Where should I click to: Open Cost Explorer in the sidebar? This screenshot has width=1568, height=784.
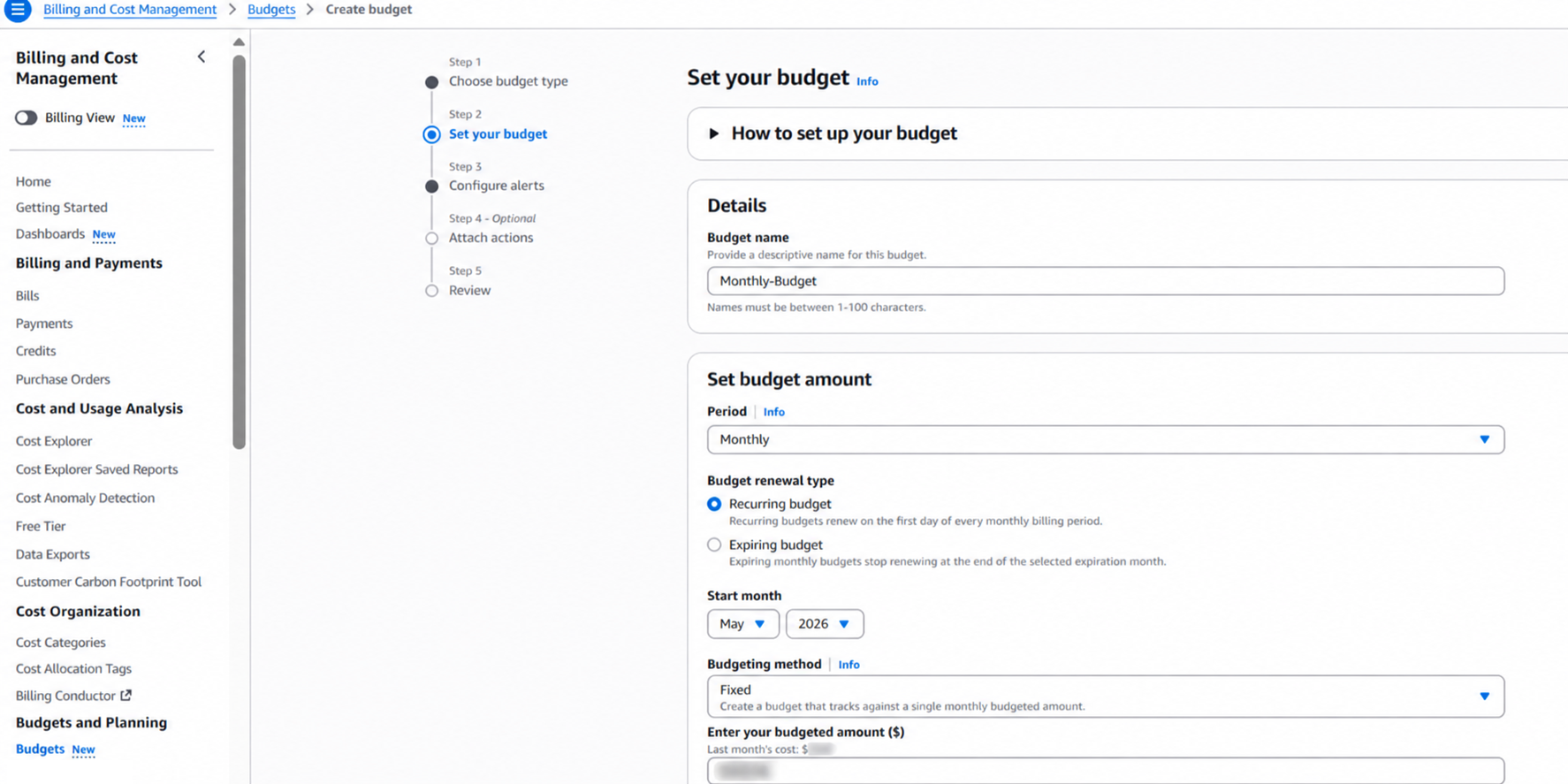[x=54, y=441]
